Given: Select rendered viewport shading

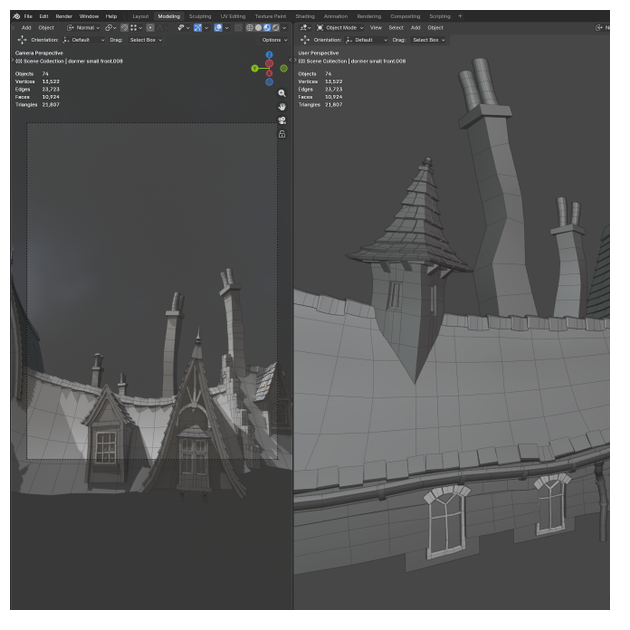Looking at the screenshot, I should tap(276, 28).
